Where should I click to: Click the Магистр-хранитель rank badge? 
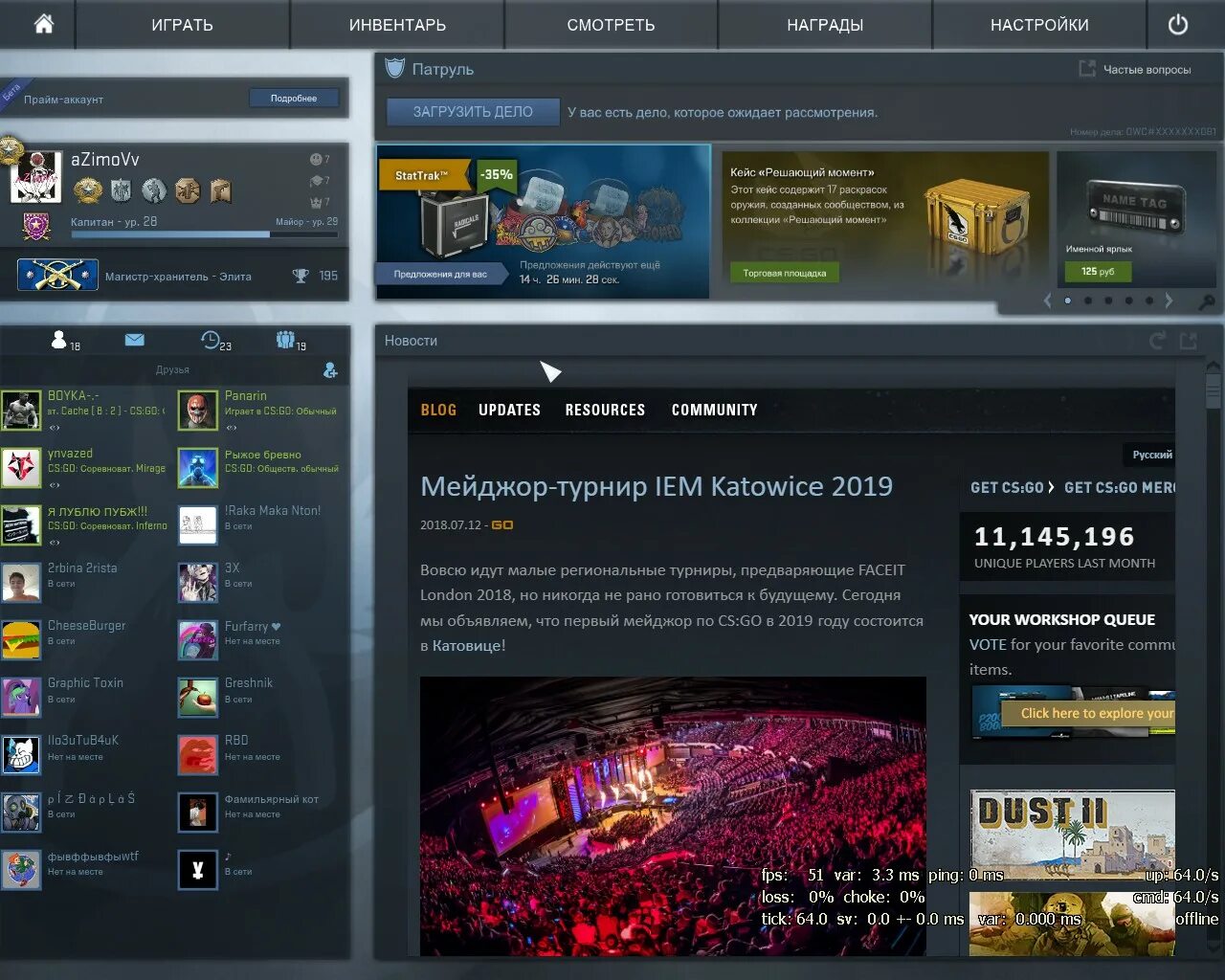click(57, 276)
